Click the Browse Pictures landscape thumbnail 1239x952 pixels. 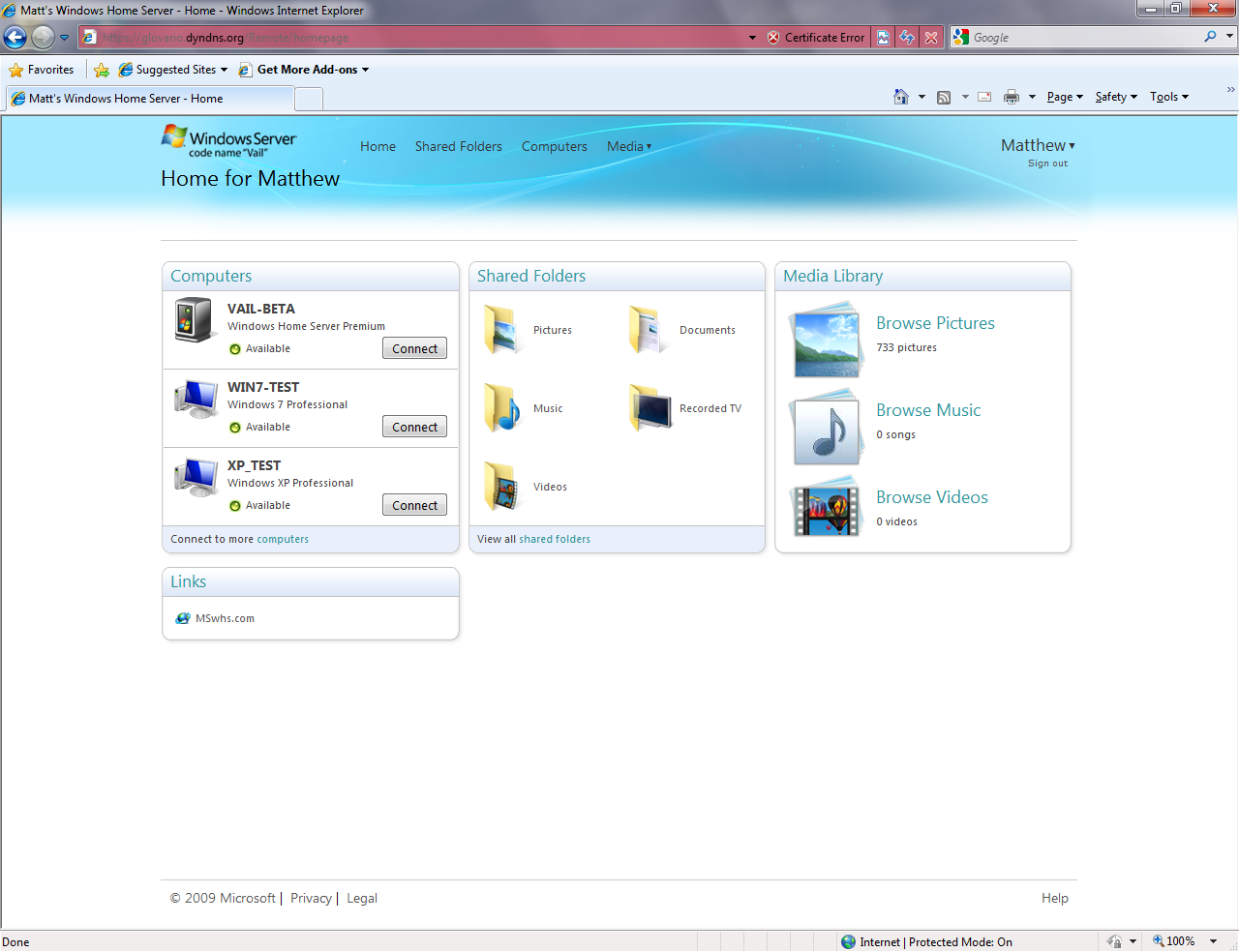(x=826, y=340)
